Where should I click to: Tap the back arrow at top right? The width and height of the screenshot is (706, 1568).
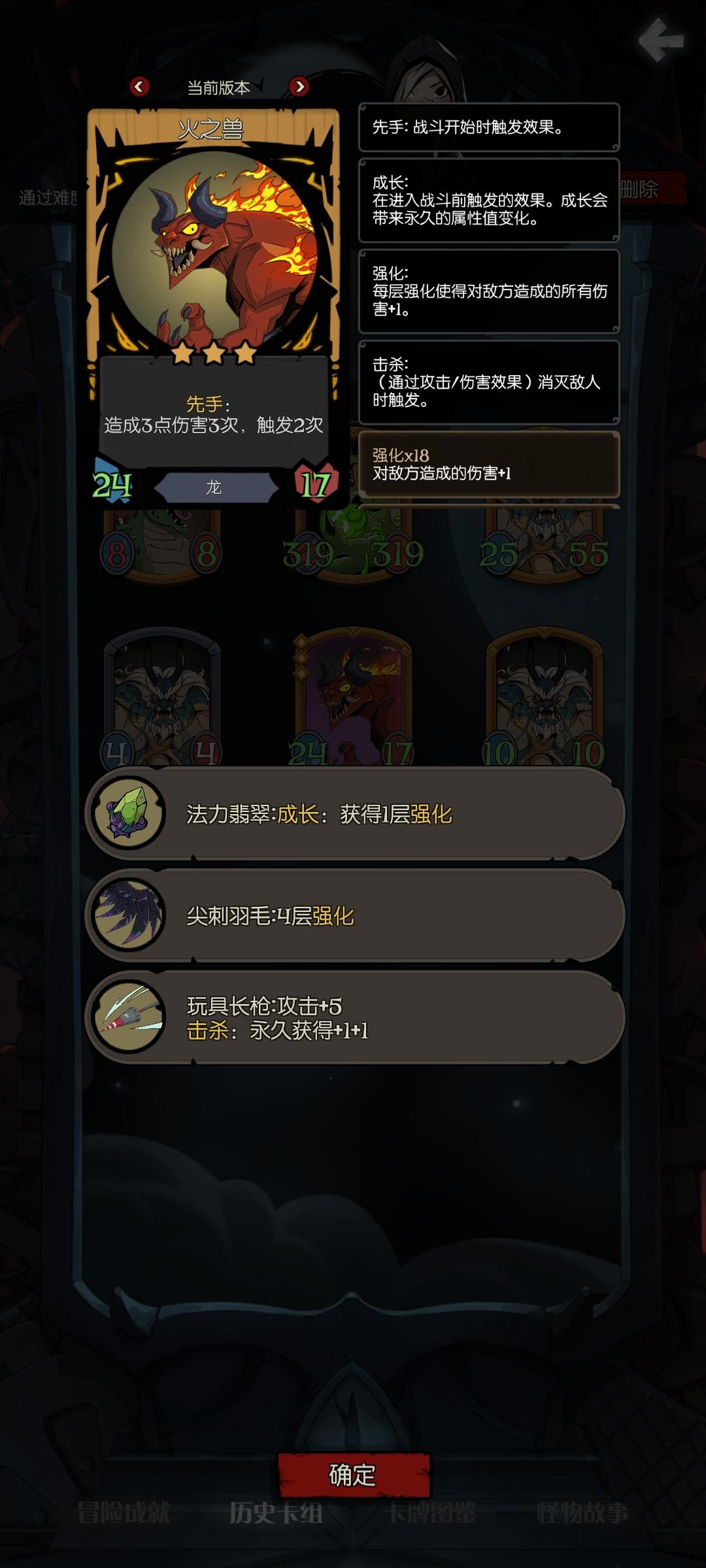tap(661, 41)
